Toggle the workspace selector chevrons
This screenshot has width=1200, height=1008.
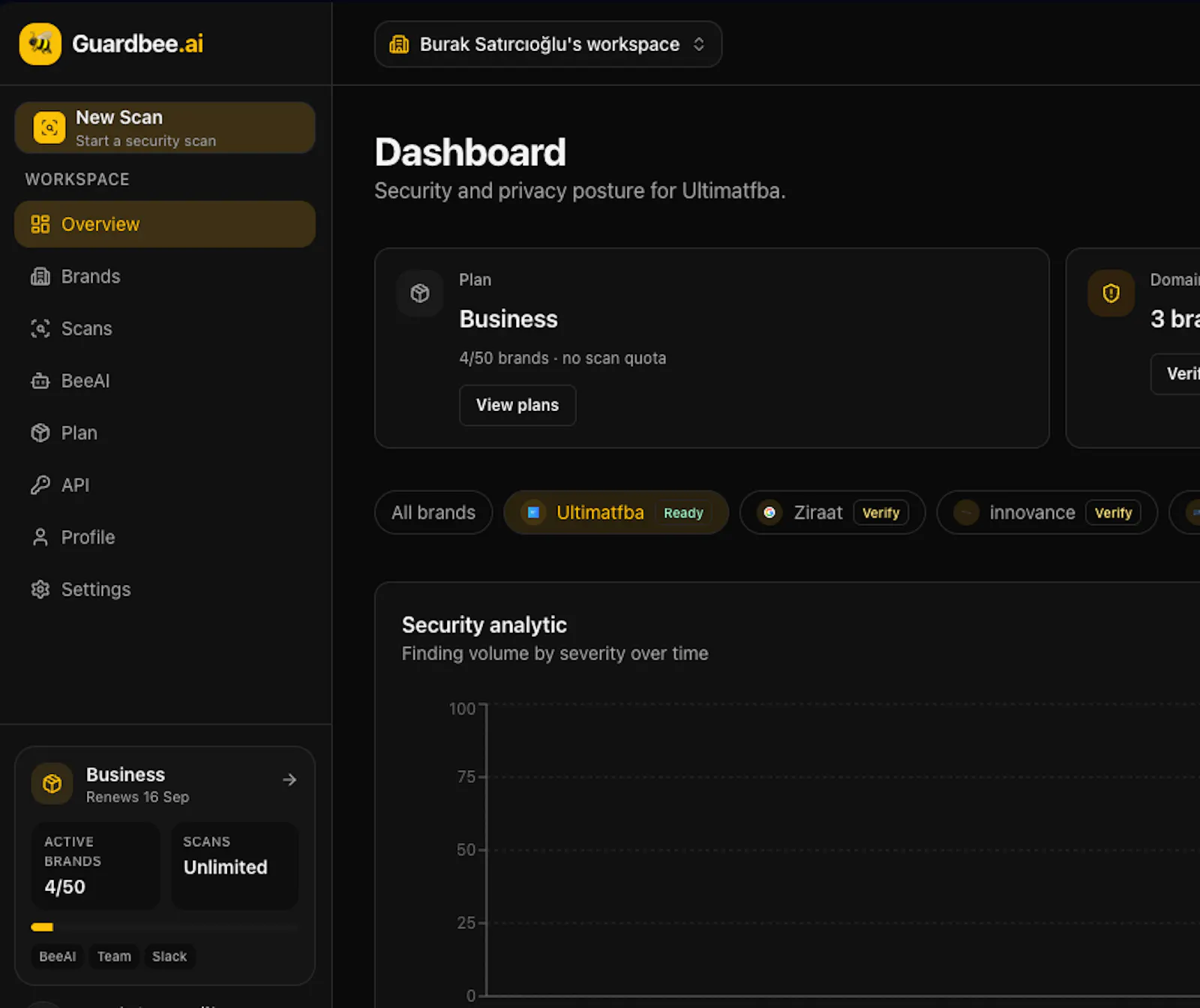[x=699, y=44]
